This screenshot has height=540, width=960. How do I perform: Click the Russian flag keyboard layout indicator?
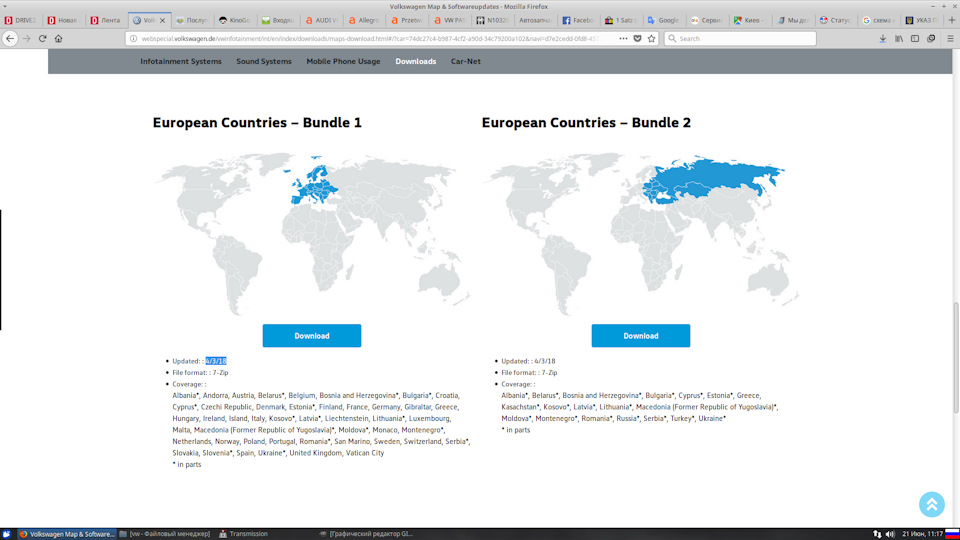[x=952, y=534]
